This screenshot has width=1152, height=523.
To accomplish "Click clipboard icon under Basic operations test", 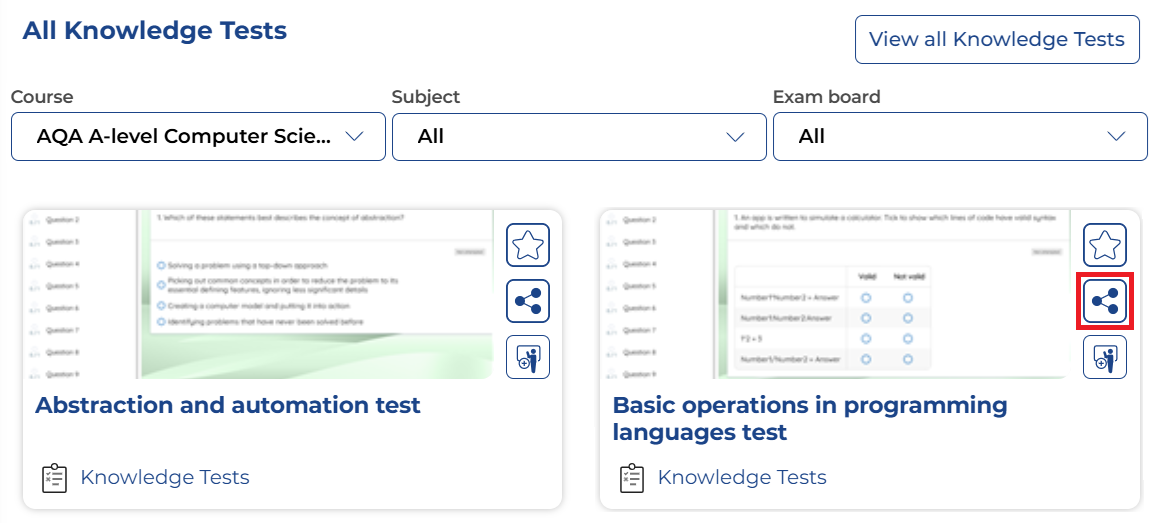I will pos(631,478).
